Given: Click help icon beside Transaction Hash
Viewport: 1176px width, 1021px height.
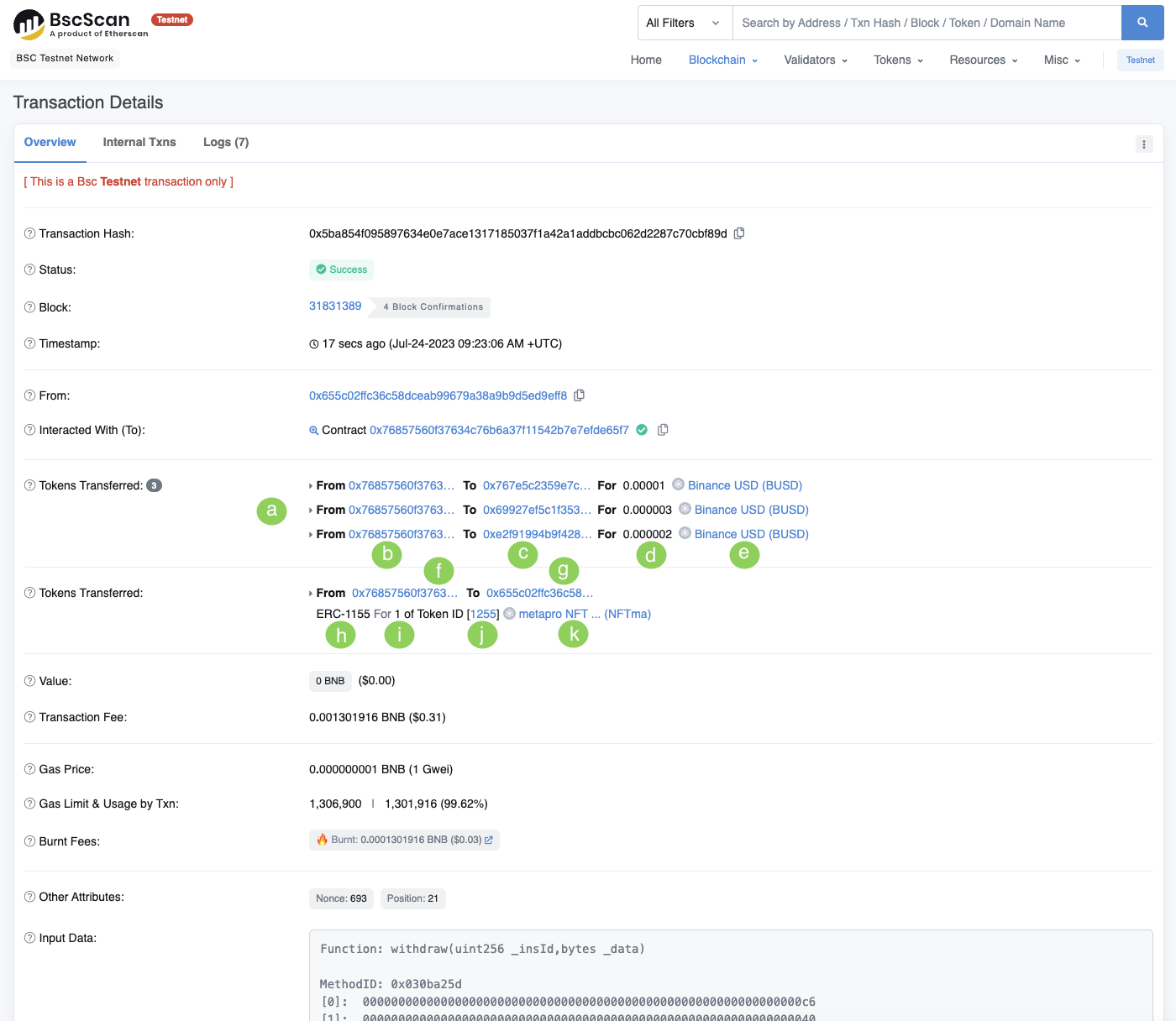Looking at the screenshot, I should pyautogui.click(x=29, y=233).
